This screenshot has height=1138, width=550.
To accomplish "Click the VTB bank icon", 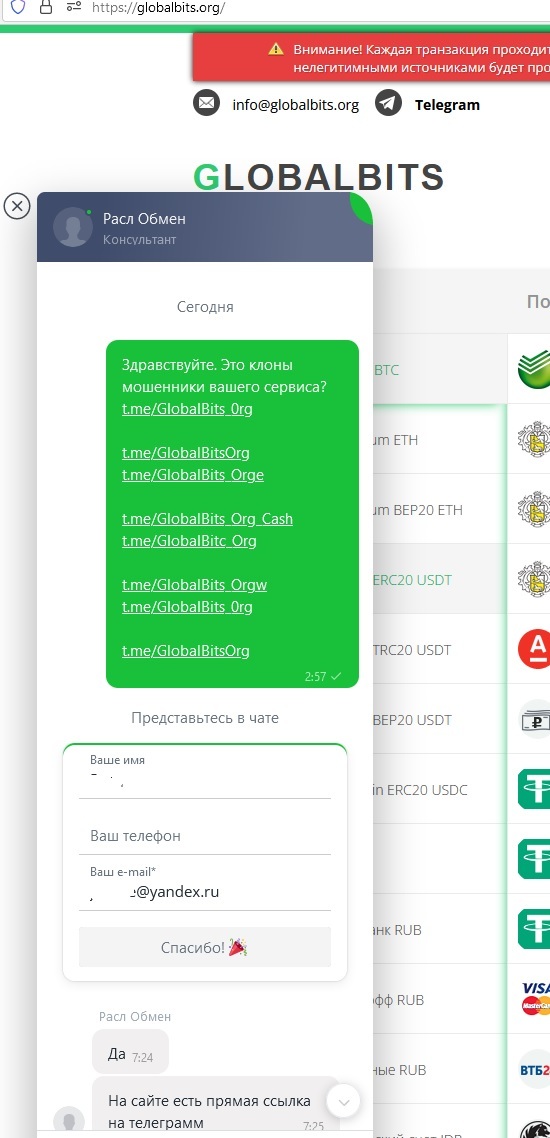I will (x=535, y=1069).
